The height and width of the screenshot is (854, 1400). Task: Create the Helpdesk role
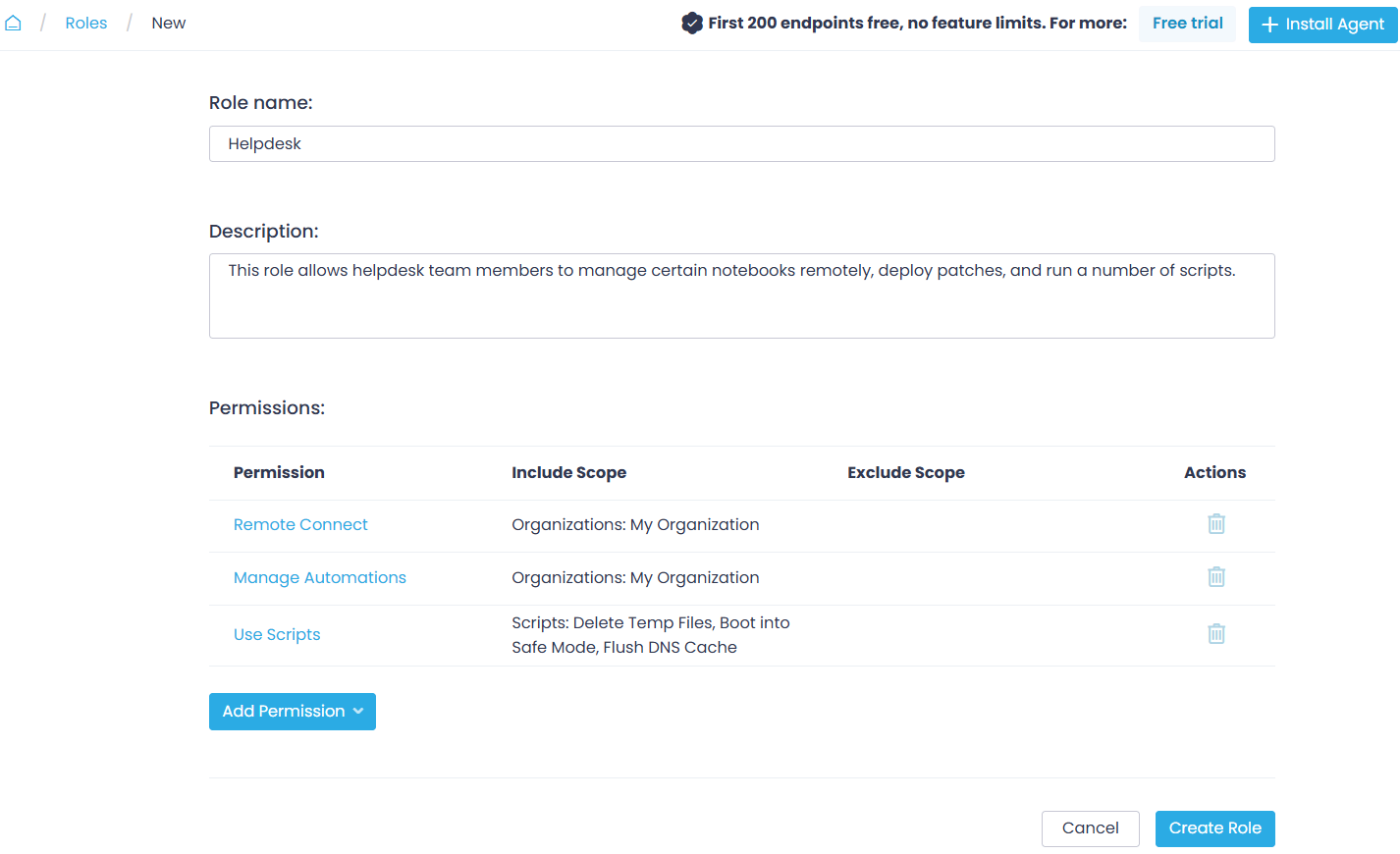1214,828
